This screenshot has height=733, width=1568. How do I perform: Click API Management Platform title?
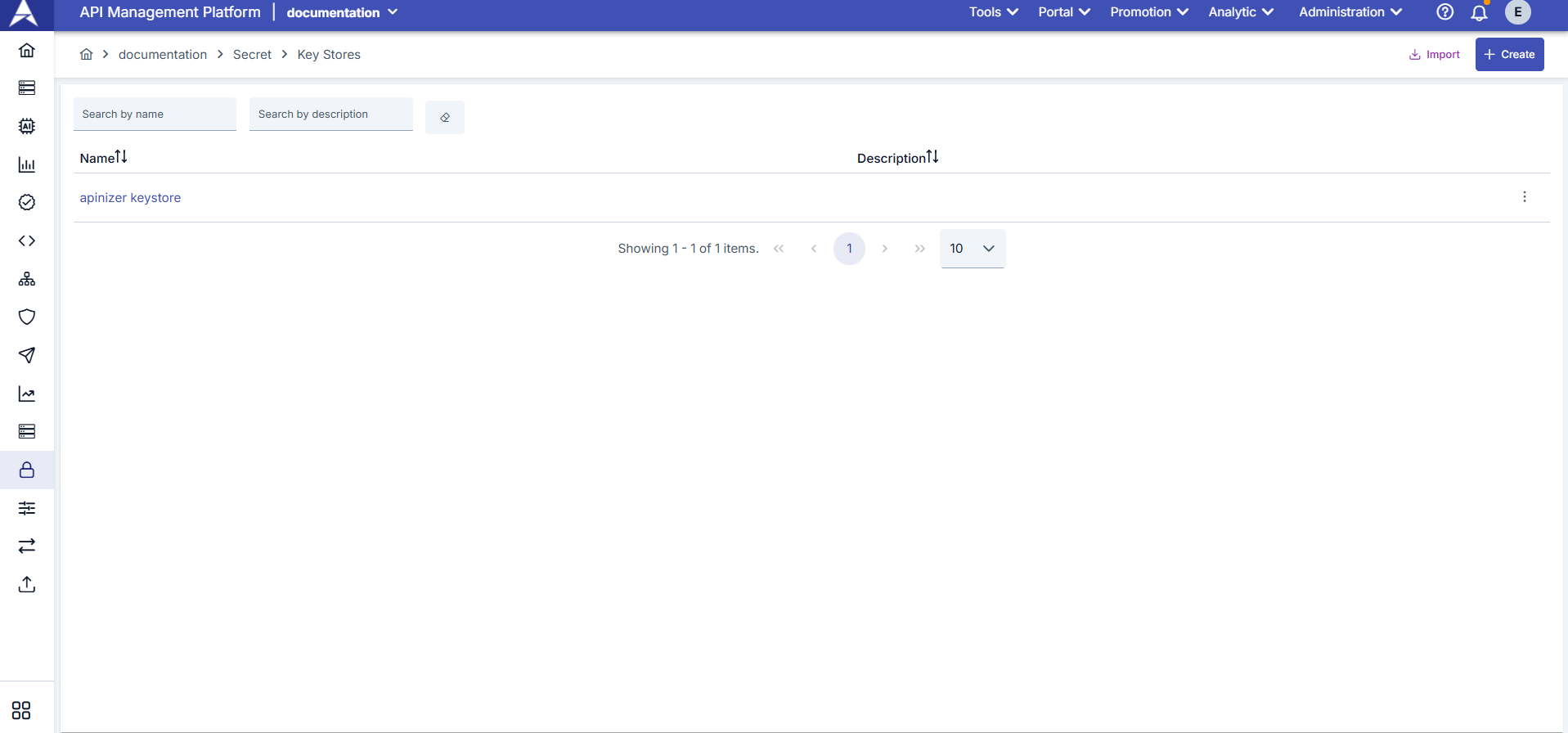pyautogui.click(x=170, y=12)
